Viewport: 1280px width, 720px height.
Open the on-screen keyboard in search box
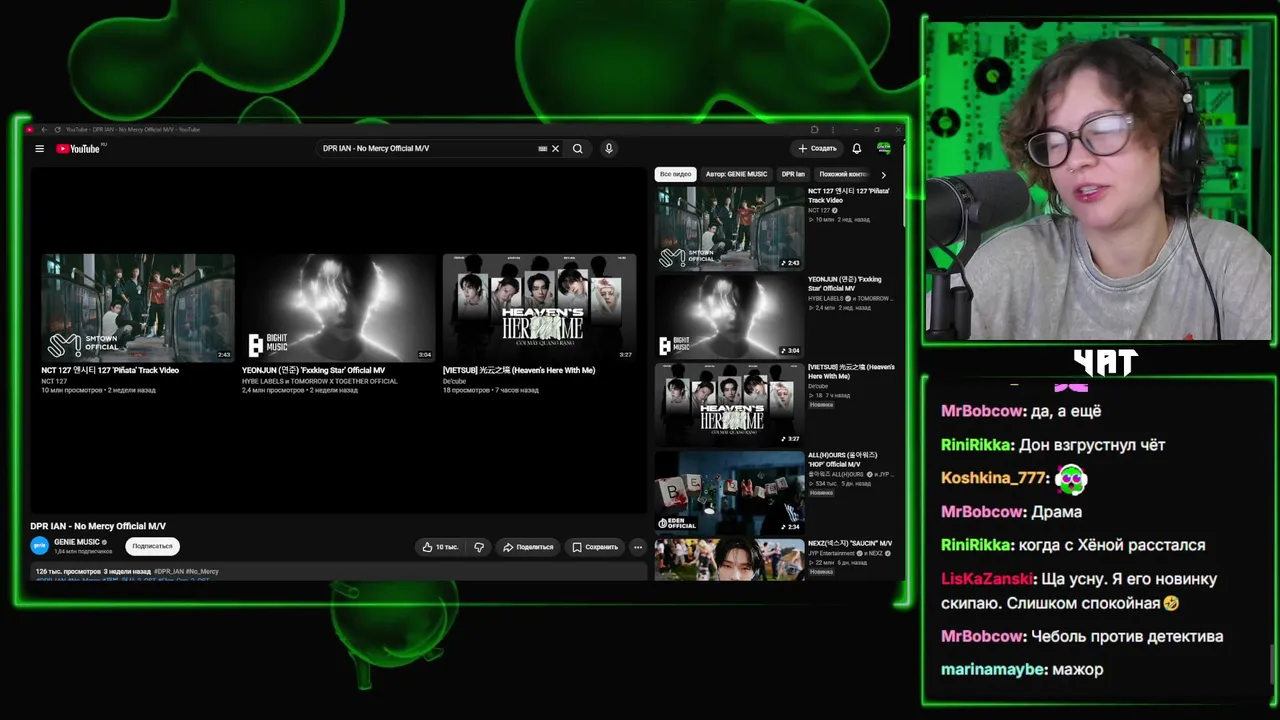pos(542,149)
